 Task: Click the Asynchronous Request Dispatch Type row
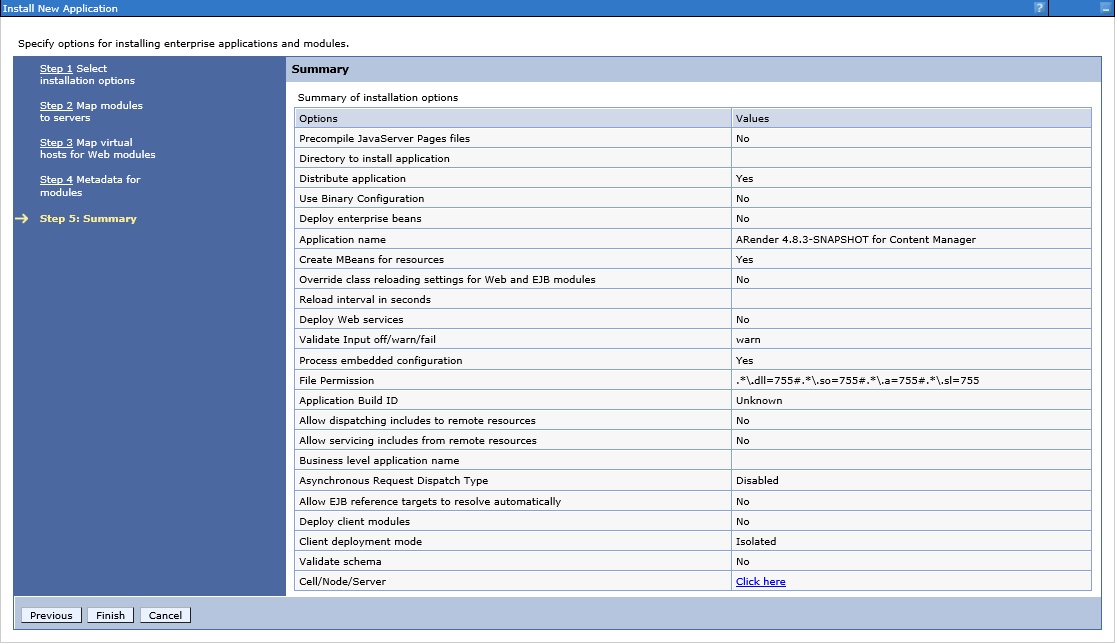[393, 481]
